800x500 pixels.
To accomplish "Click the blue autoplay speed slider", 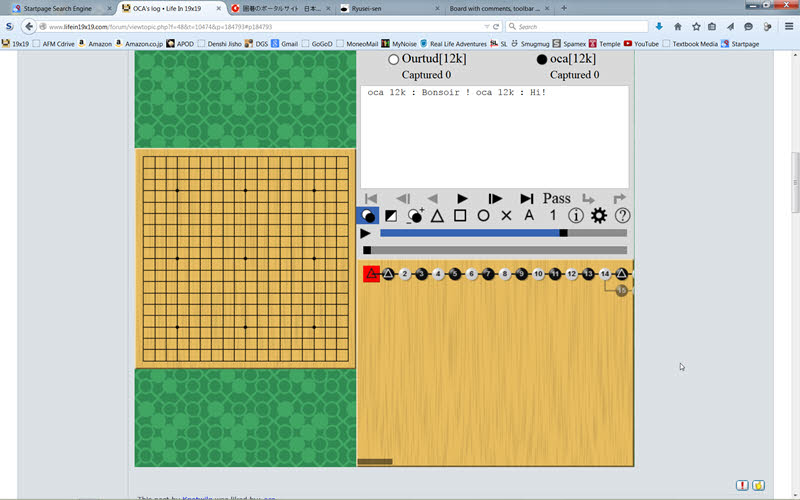I will (470, 233).
